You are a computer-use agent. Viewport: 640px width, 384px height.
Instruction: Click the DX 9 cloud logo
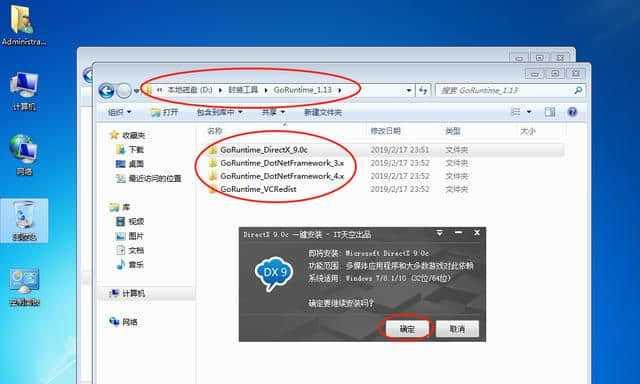[274, 273]
